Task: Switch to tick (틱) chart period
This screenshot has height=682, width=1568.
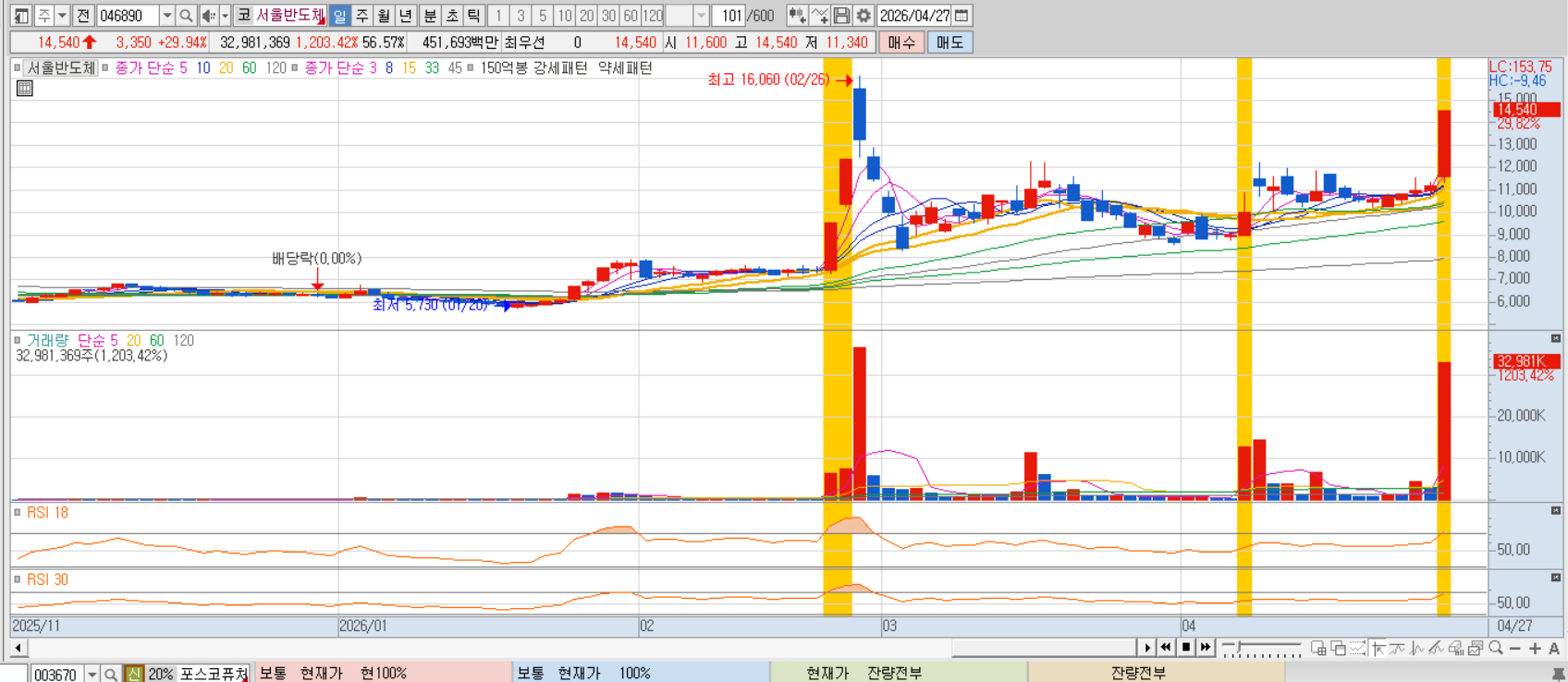Action: click(474, 16)
